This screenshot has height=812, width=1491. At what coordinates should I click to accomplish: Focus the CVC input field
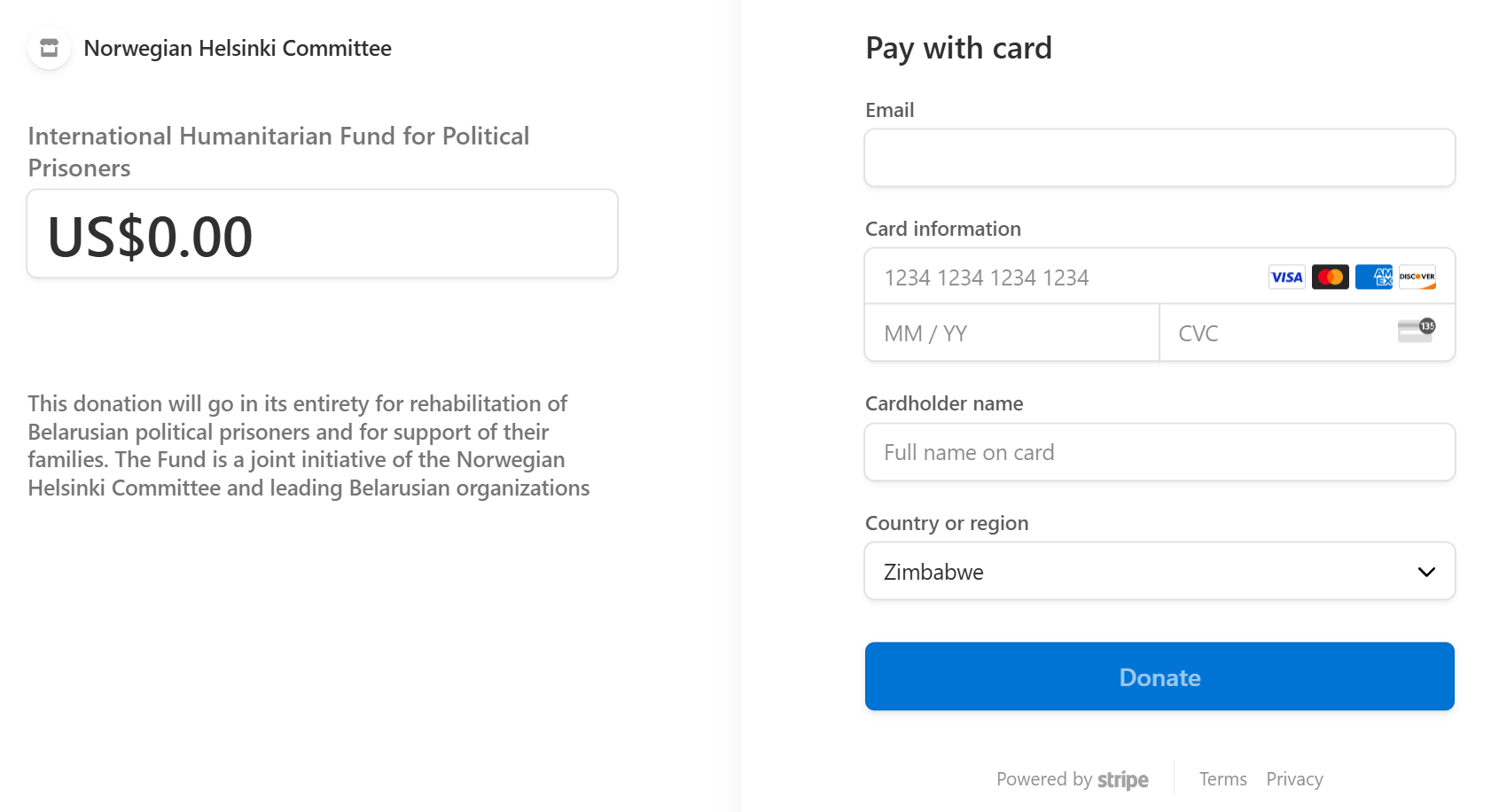pos(1276,333)
